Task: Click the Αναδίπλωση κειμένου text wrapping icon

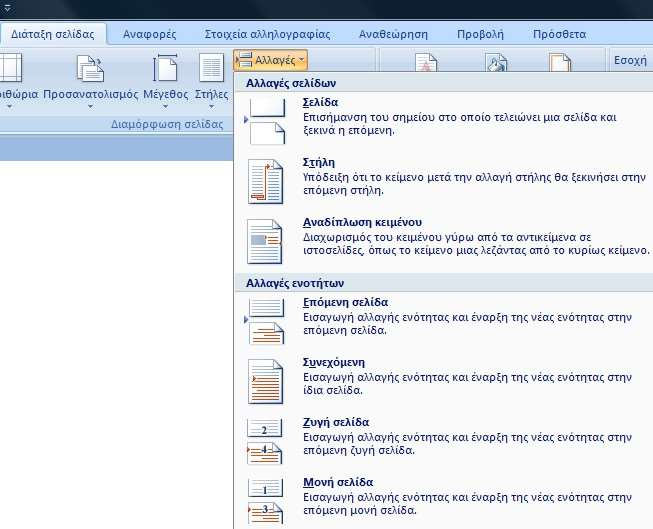Action: 265,242
